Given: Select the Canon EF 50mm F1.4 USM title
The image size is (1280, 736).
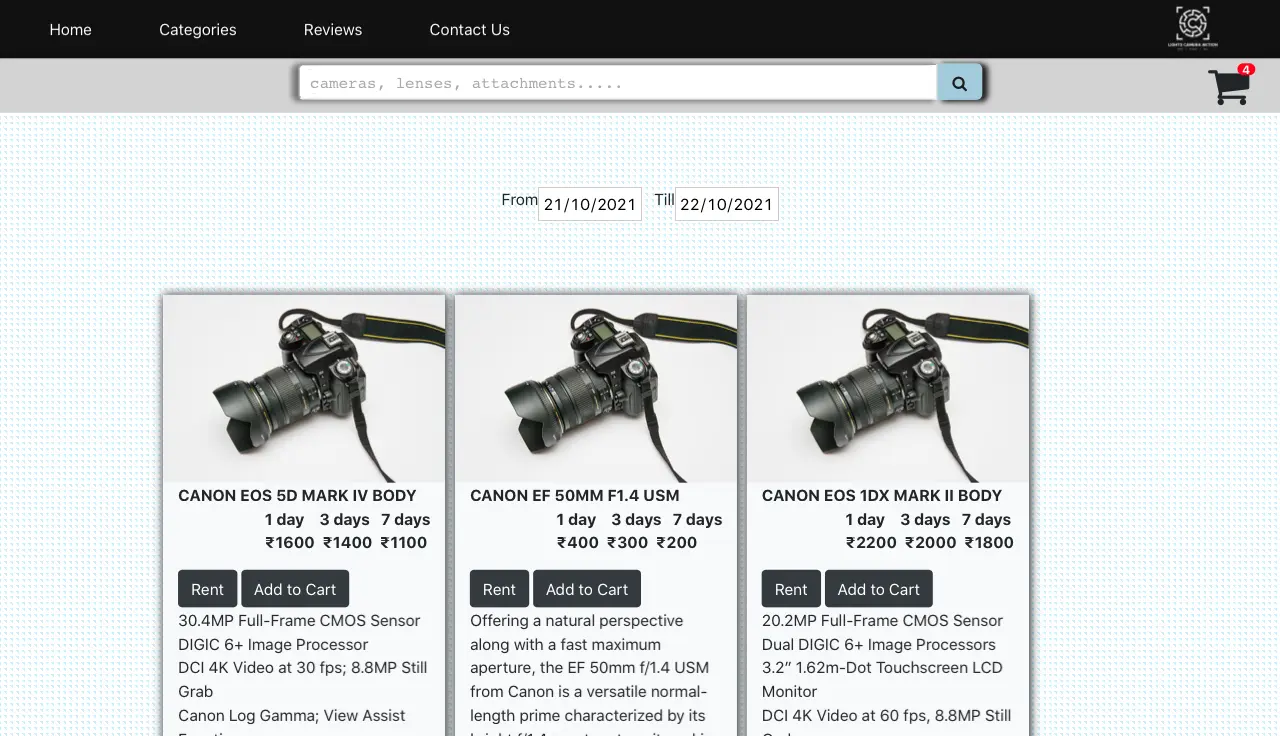Looking at the screenshot, I should click(574, 495).
